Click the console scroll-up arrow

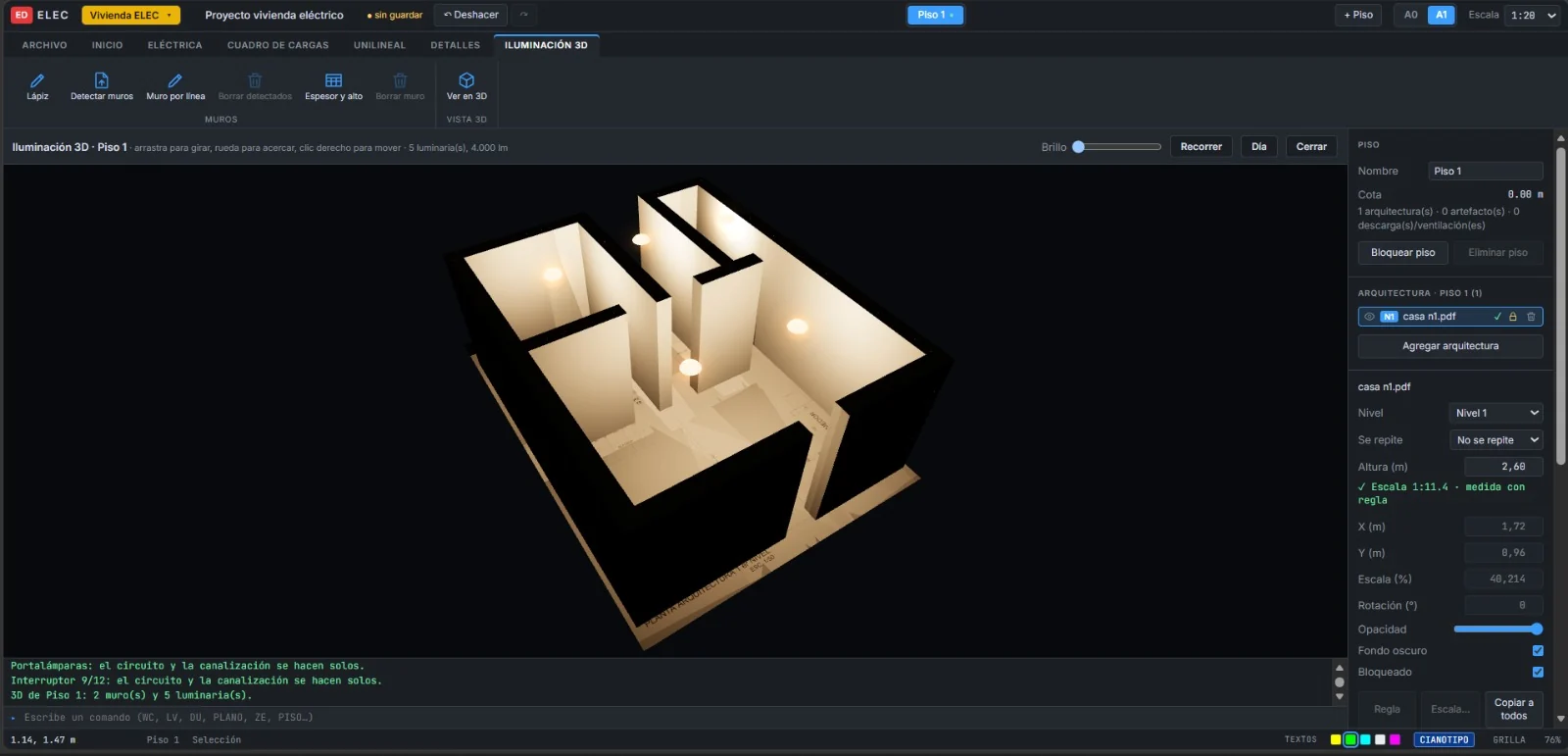[1340, 668]
